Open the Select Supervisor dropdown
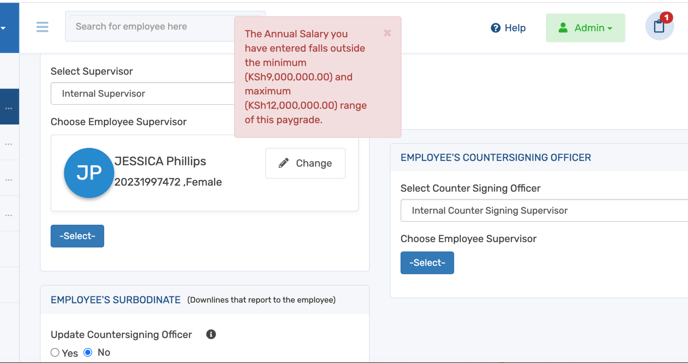Viewport: 688px width, 363px height. pos(143,93)
